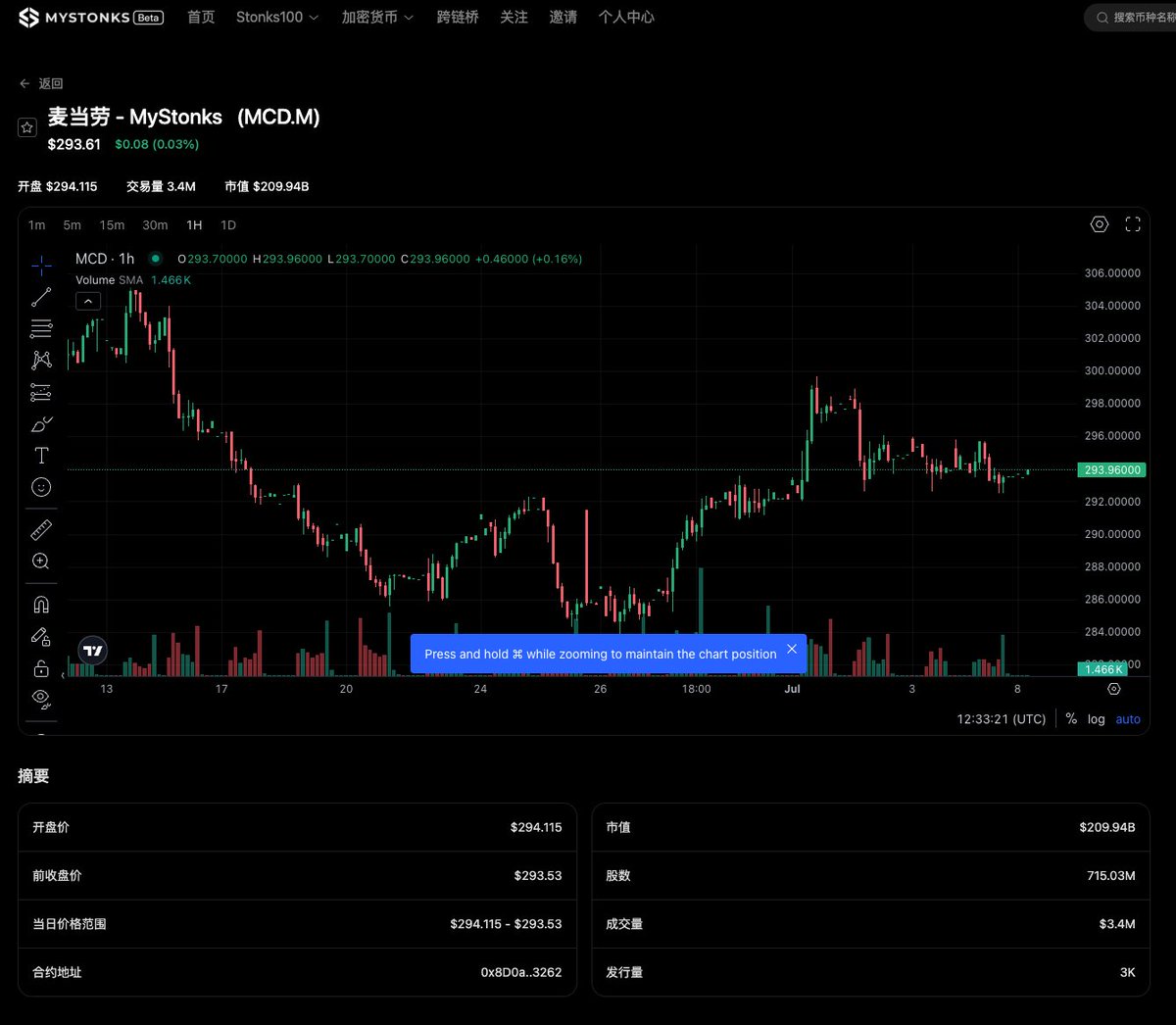
Task: Enter fullscreen chart mode
Action: pyautogui.click(x=1133, y=224)
